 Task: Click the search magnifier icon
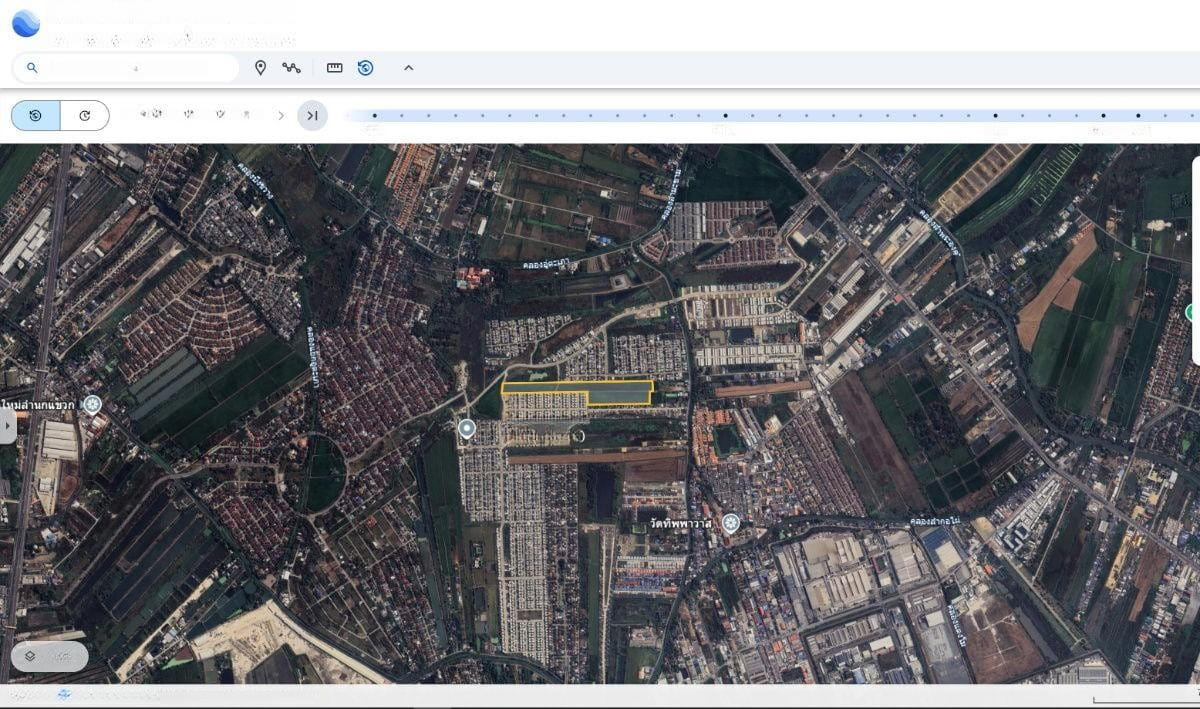[x=32, y=68]
